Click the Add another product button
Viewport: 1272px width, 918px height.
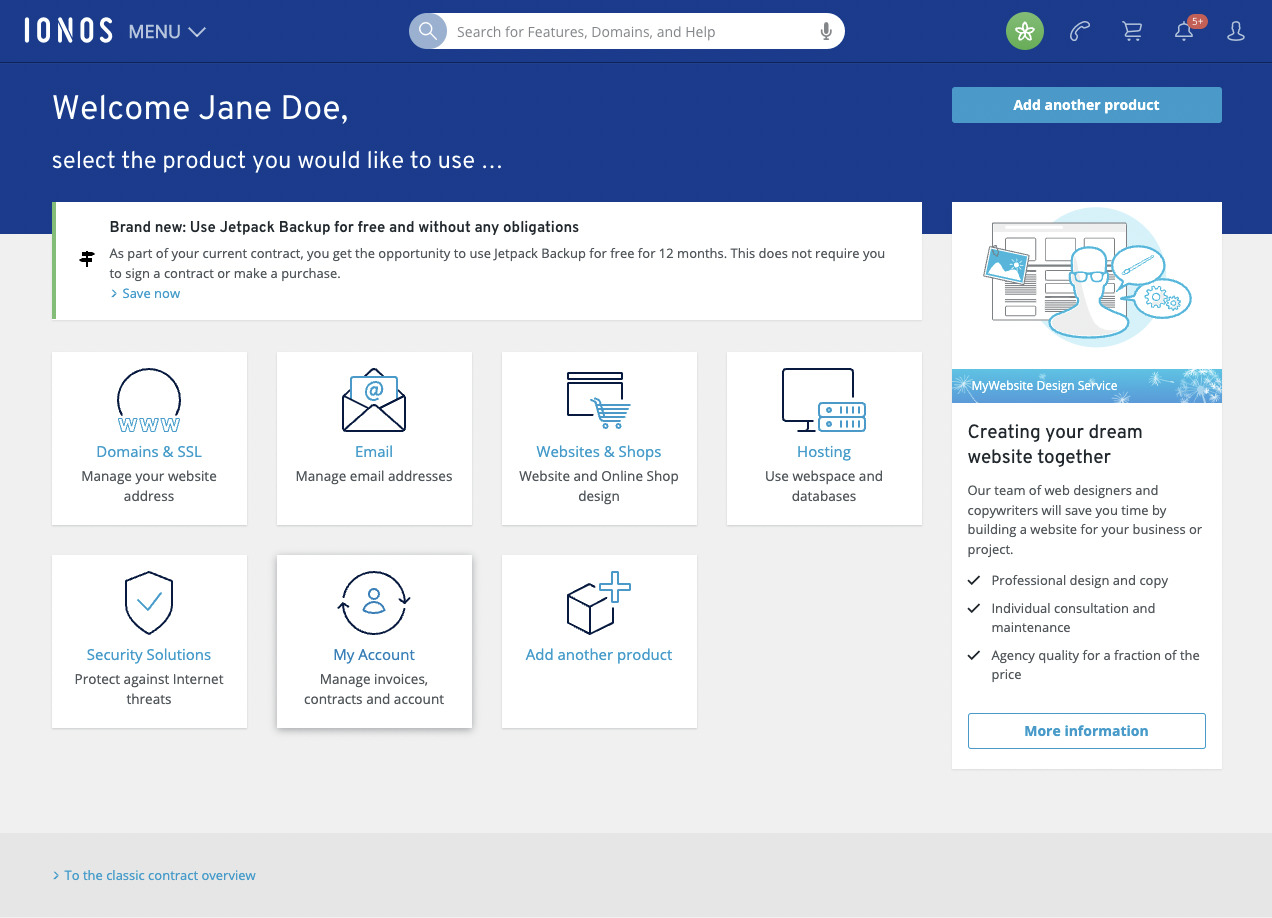tap(1086, 104)
